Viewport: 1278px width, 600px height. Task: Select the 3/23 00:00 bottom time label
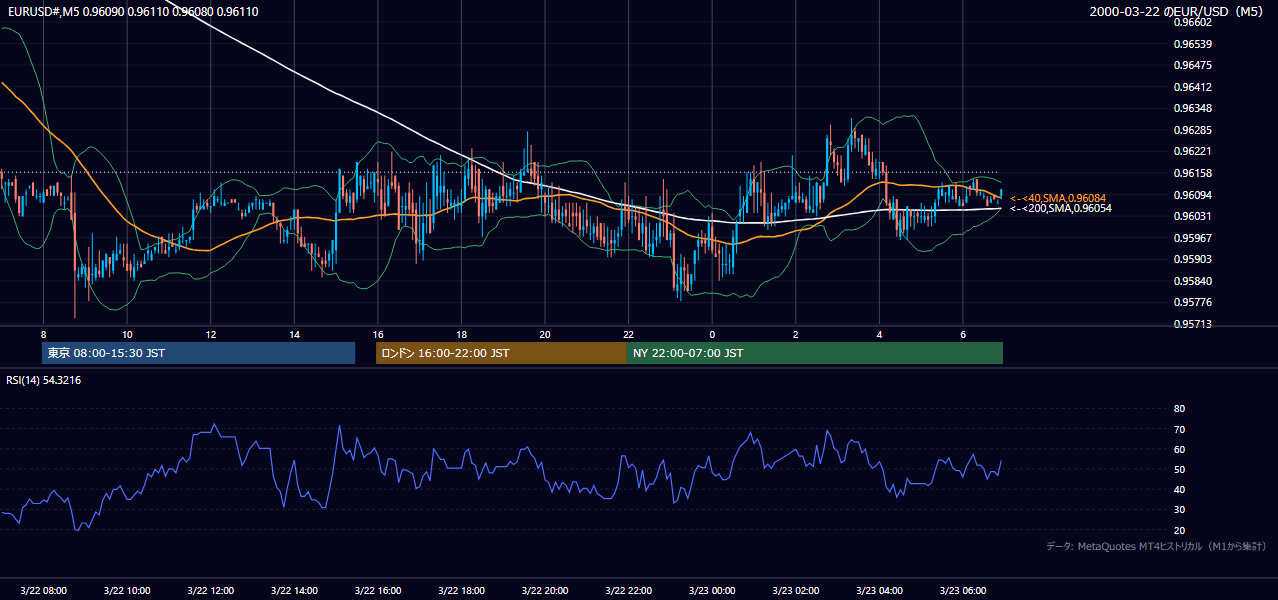712,591
